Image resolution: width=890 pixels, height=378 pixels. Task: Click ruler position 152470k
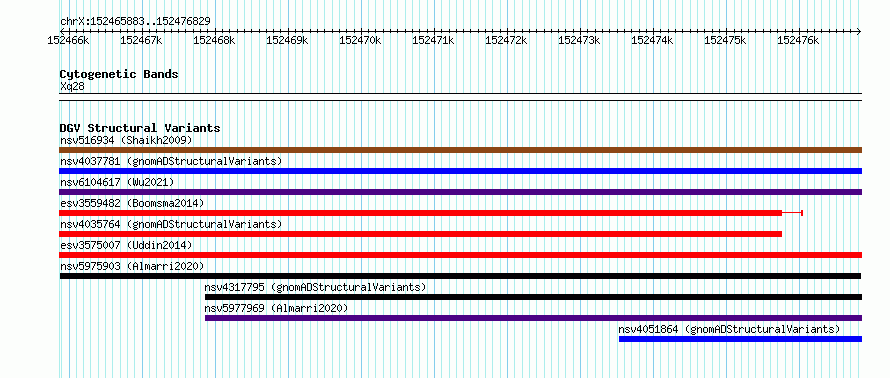coord(361,40)
